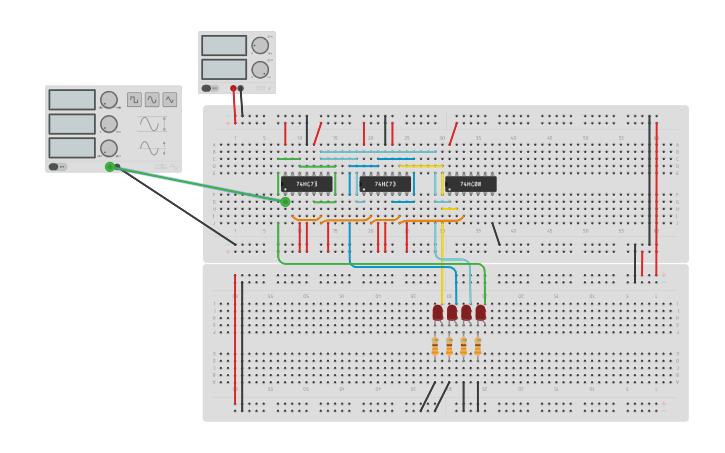Click the DC offset waveform icon on function generator
The width and height of the screenshot is (725, 453).
[x=152, y=148]
